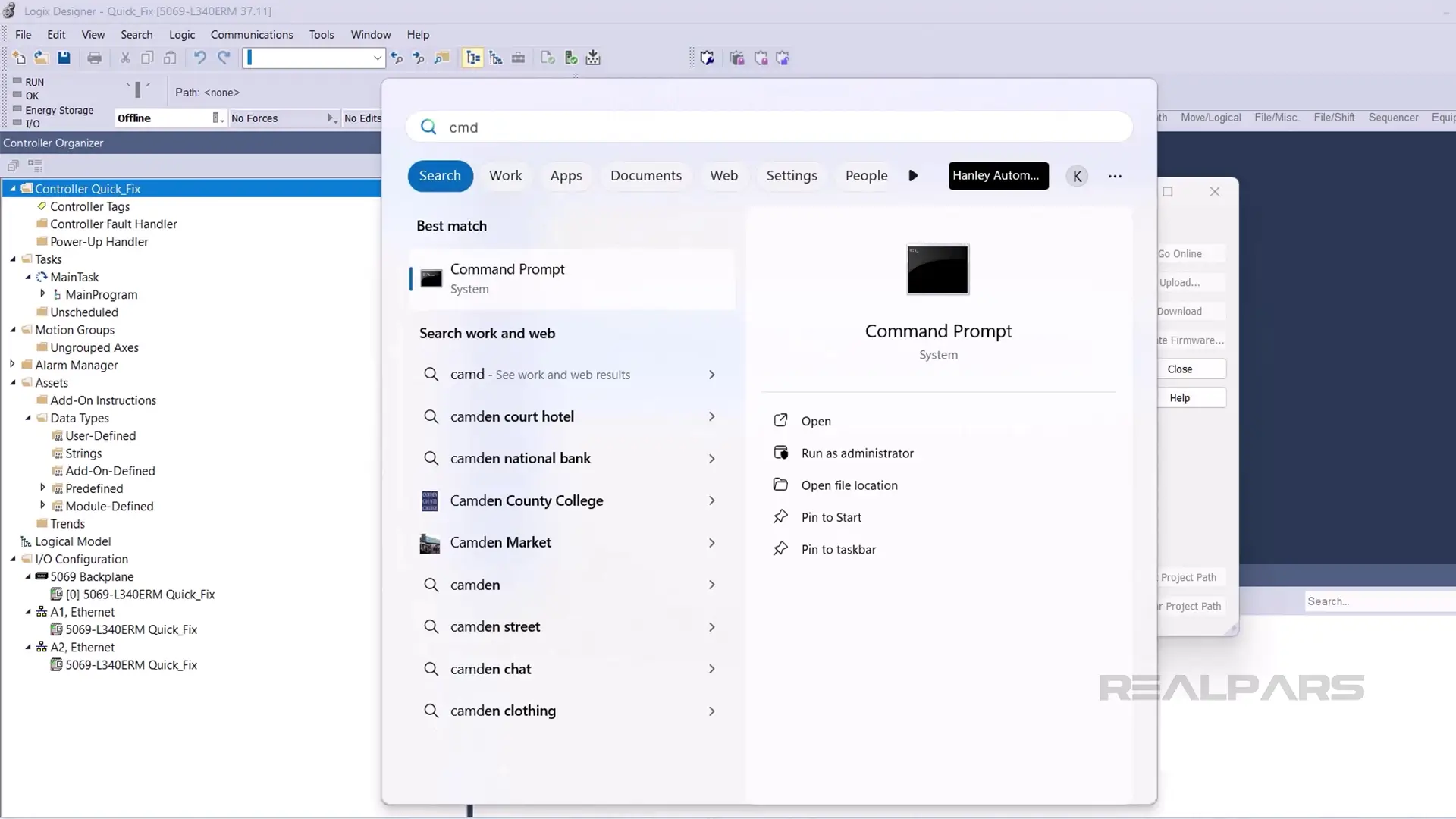Click the Search... field in the background window
The image size is (1456, 819).
coord(1379,601)
